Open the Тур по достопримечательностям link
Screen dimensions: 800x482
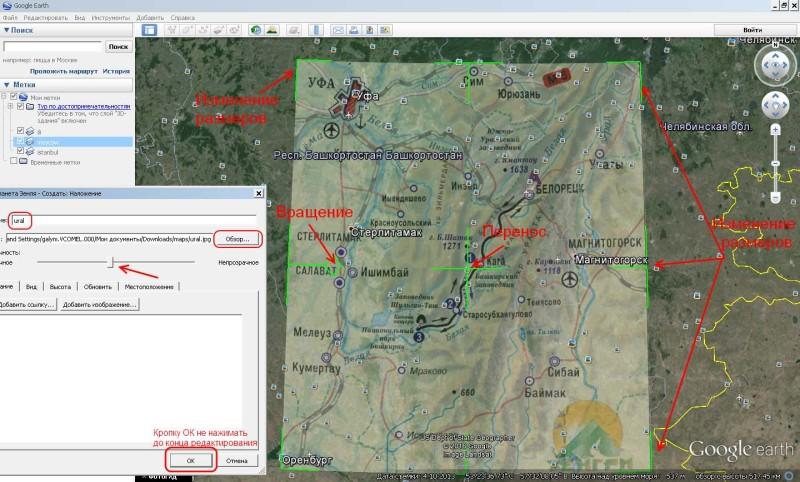[x=84, y=107]
